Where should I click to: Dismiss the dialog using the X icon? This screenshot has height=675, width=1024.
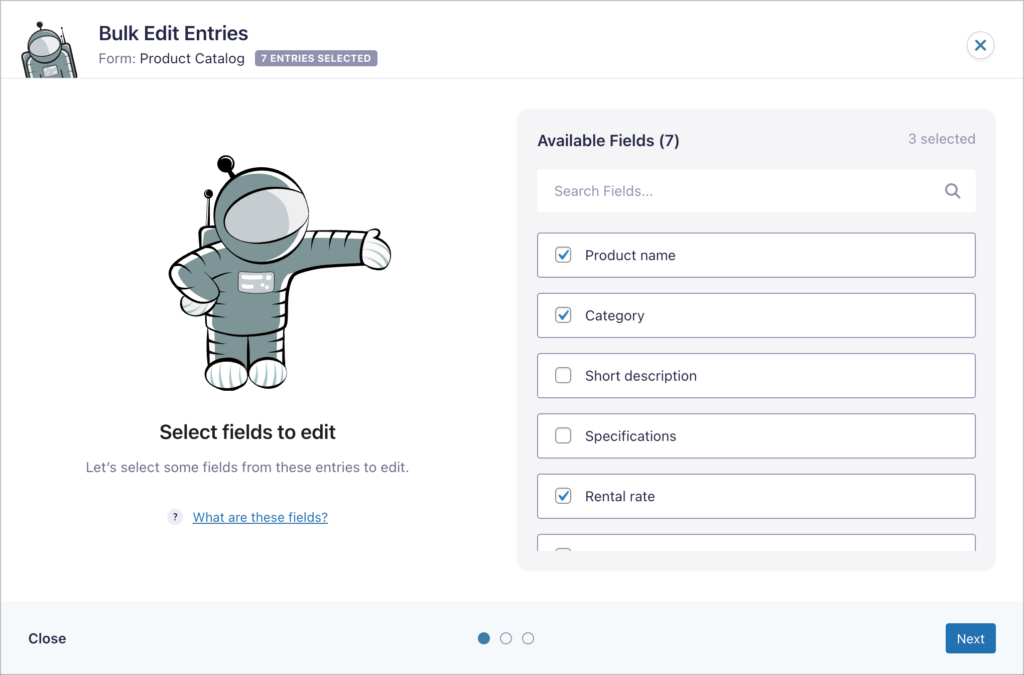click(x=980, y=45)
